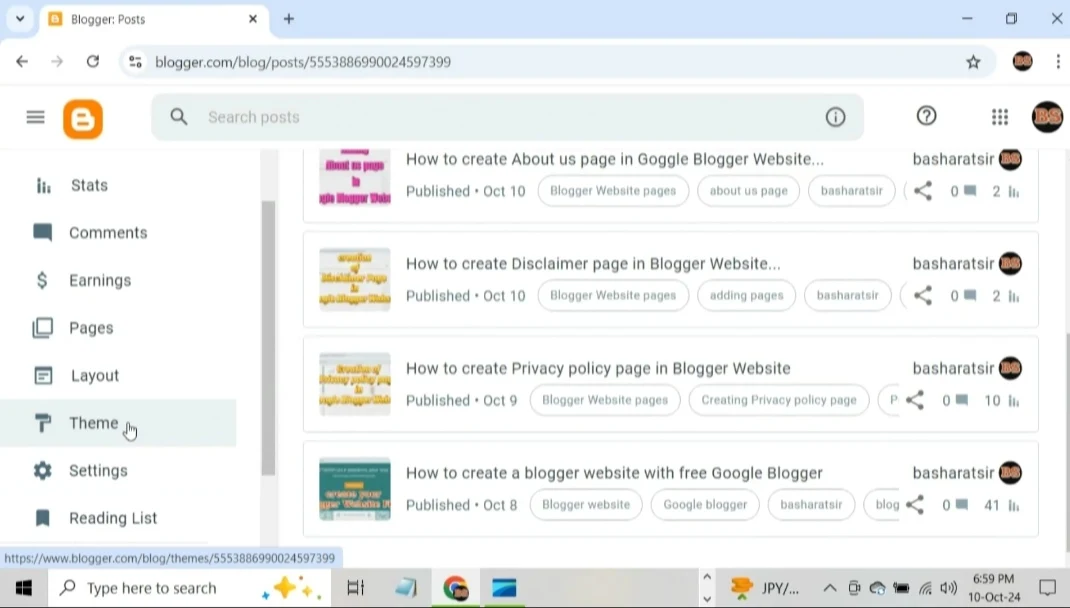Bookmark this page with the star
Image resolution: width=1070 pixels, height=608 pixels.
pyautogui.click(x=973, y=62)
